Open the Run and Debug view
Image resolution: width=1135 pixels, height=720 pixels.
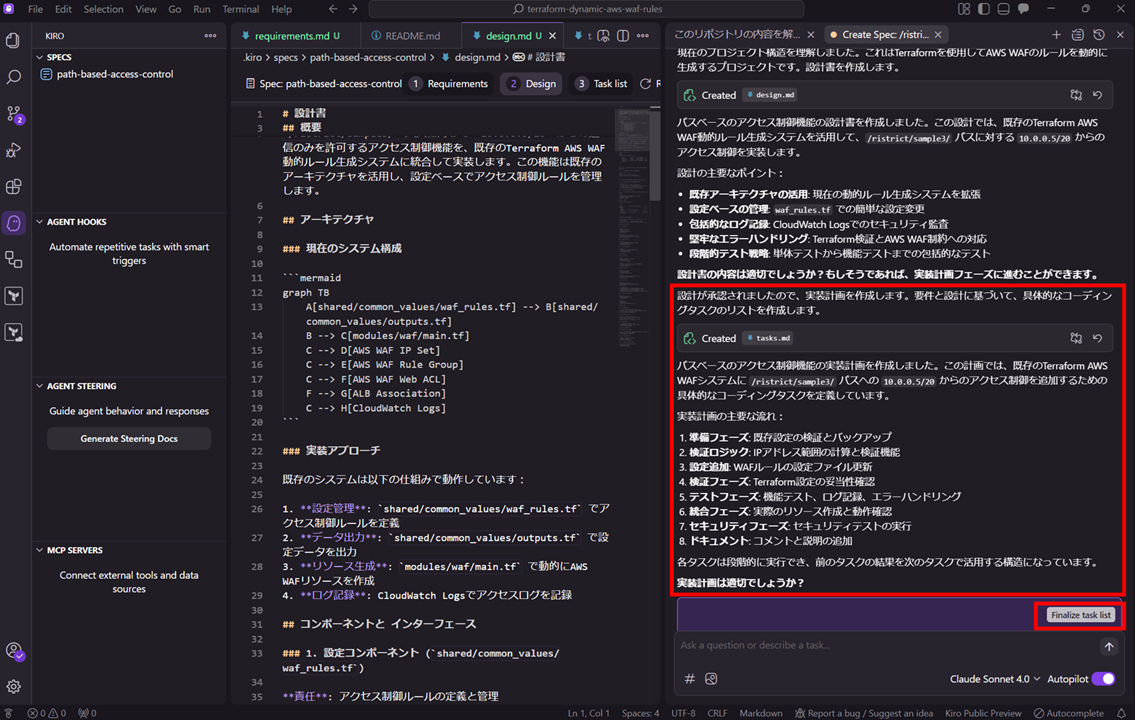point(13,151)
